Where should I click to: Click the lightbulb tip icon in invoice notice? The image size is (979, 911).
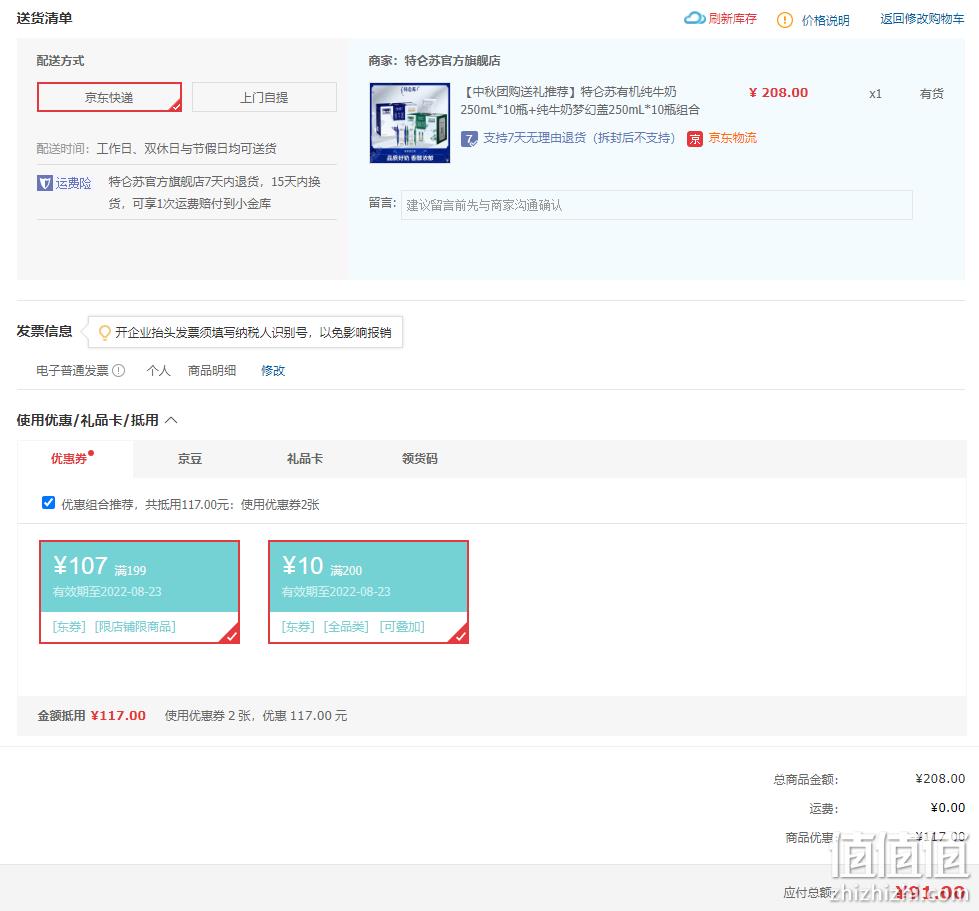coord(105,332)
